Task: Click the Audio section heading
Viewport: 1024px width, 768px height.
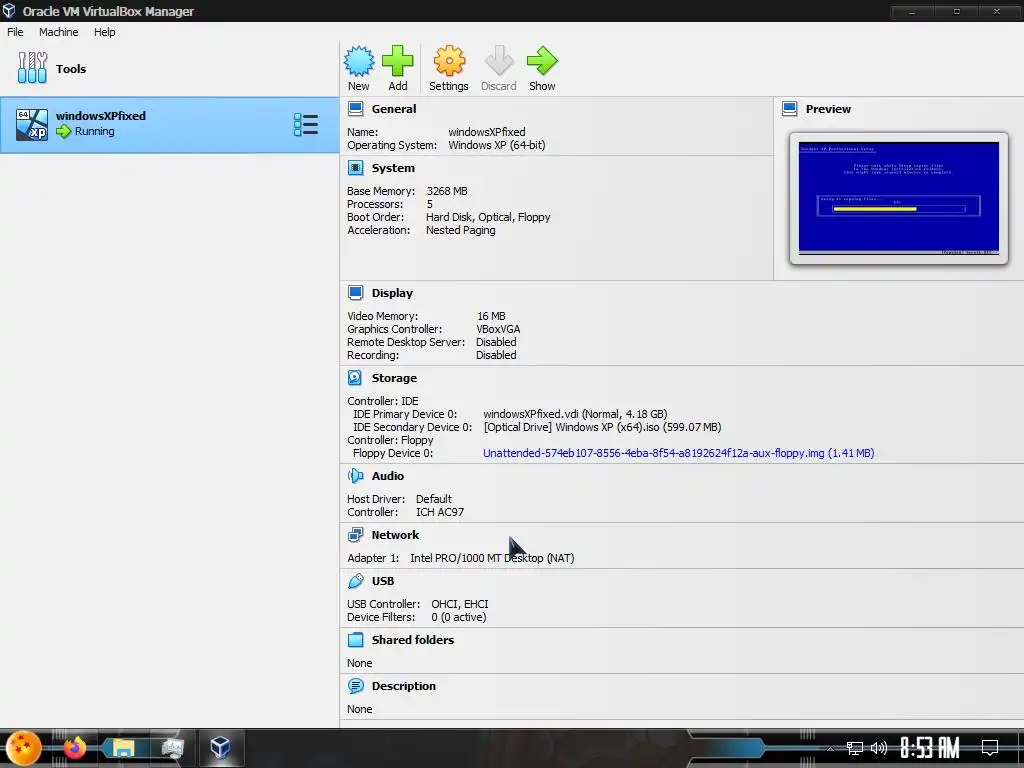Action: [388, 476]
